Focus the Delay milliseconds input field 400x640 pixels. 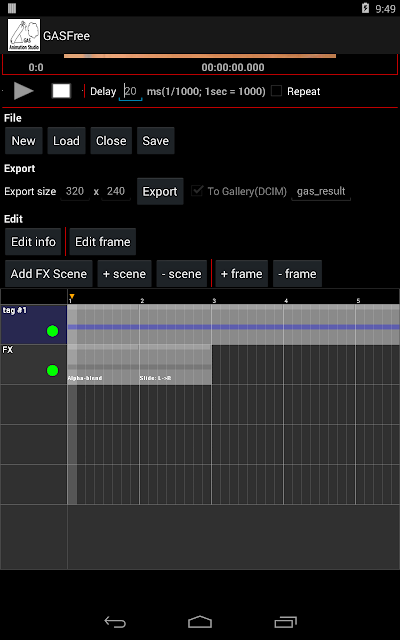(131, 91)
